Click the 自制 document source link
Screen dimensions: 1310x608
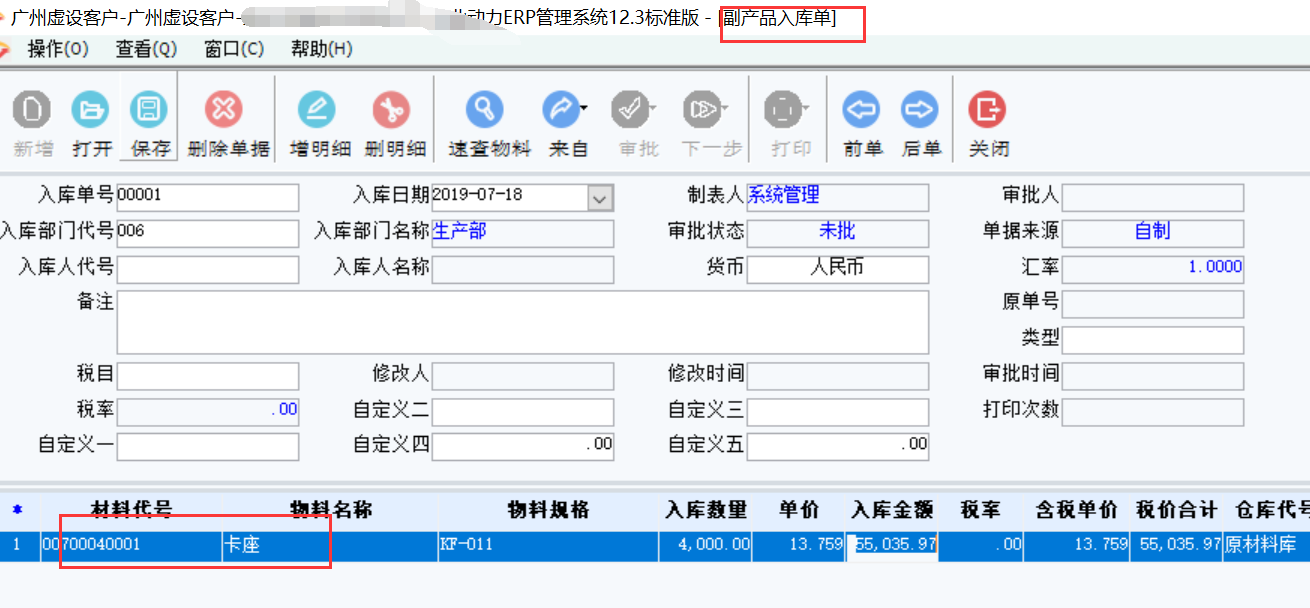1154,232
